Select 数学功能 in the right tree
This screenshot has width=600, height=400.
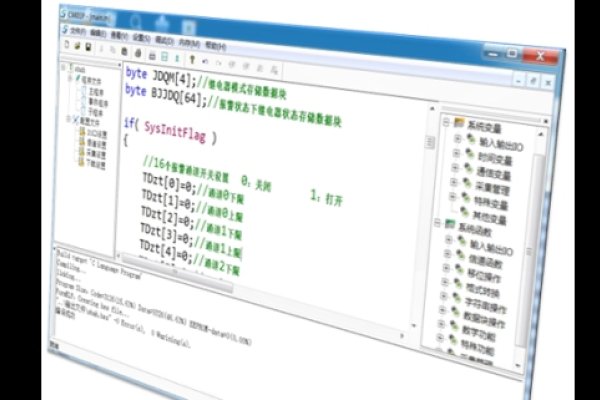pos(478,333)
